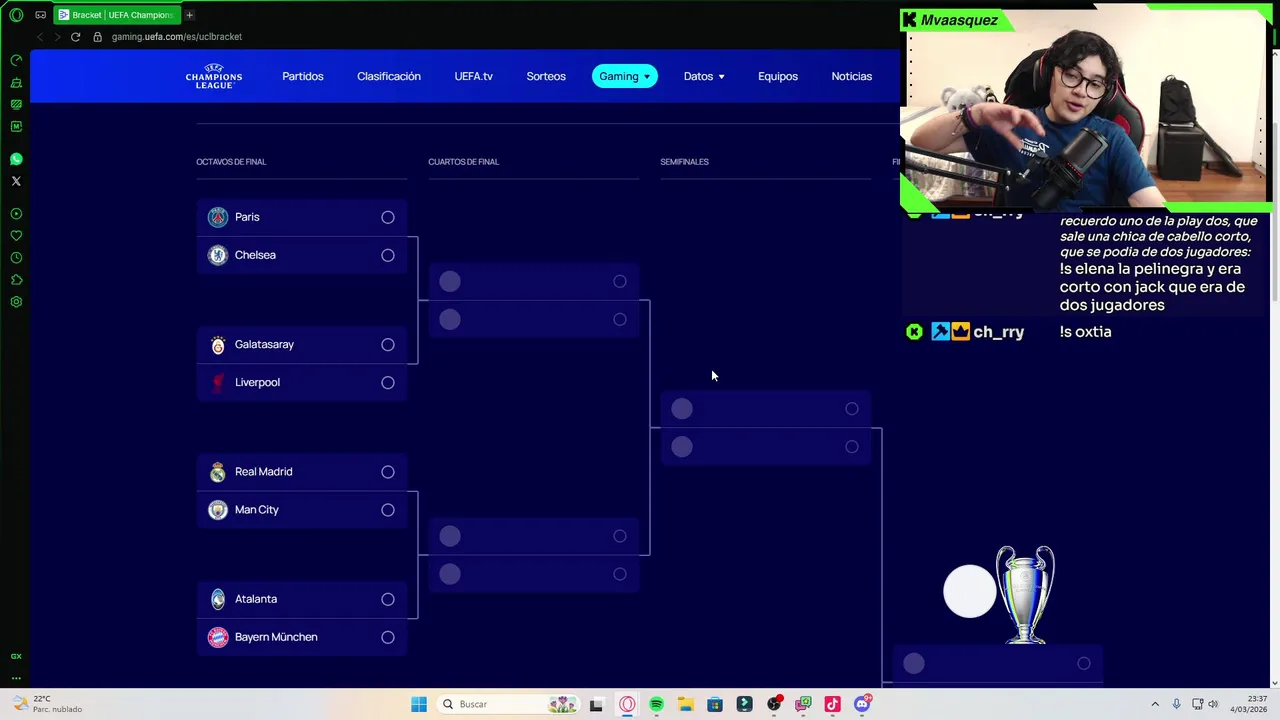Screen dimensions: 1280x720
Task: Click the UEFA Champions League logo
Action: tap(214, 76)
